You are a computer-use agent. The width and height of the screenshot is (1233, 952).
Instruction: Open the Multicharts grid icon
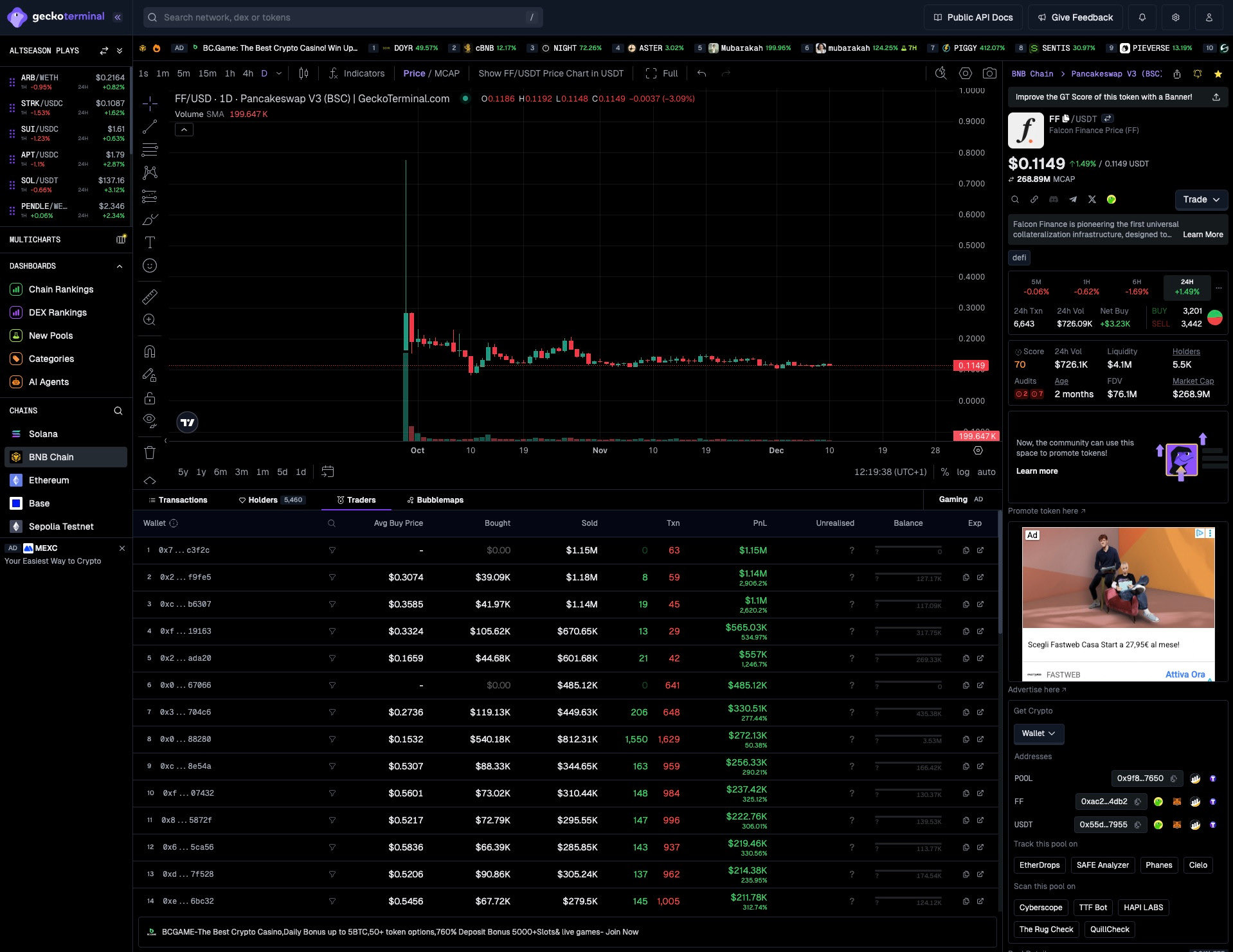[121, 239]
